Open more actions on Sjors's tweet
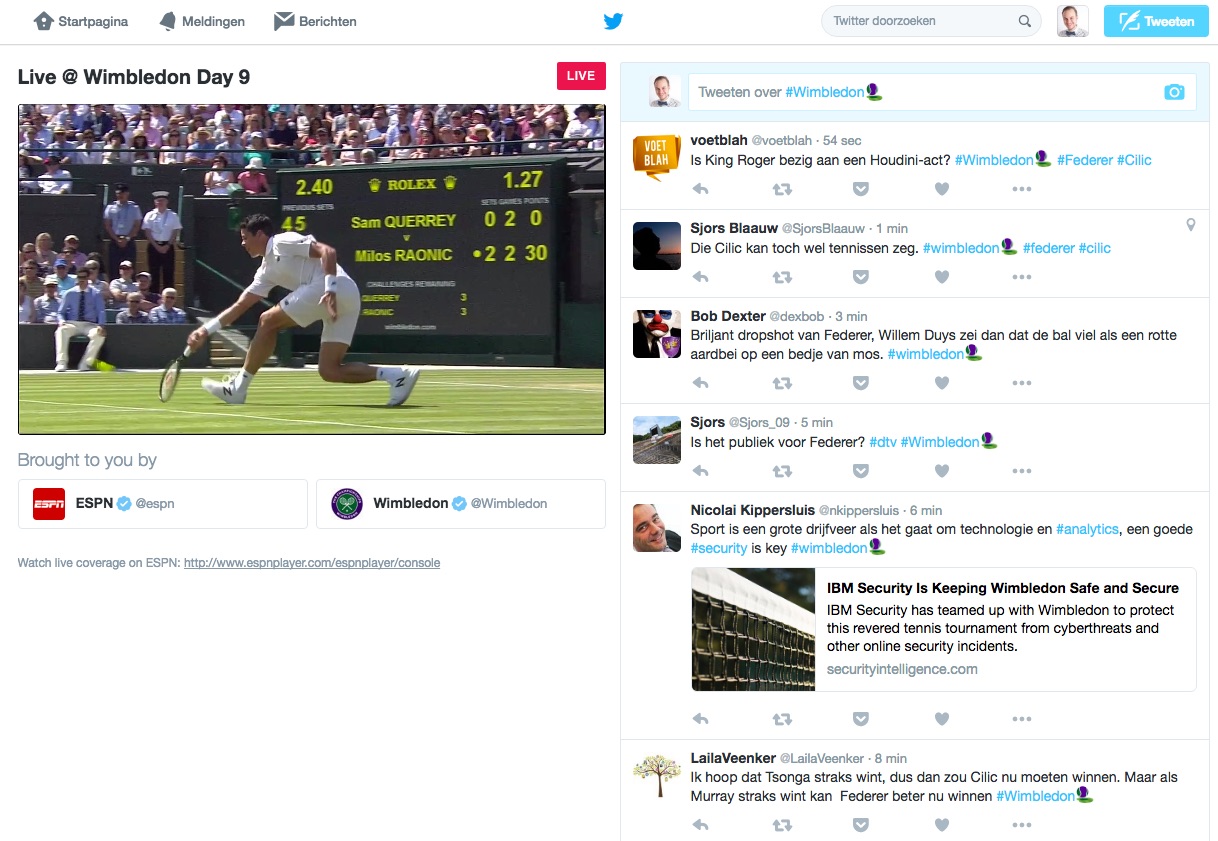Screen dimensions: 1218x841 pyautogui.click(x=1021, y=470)
